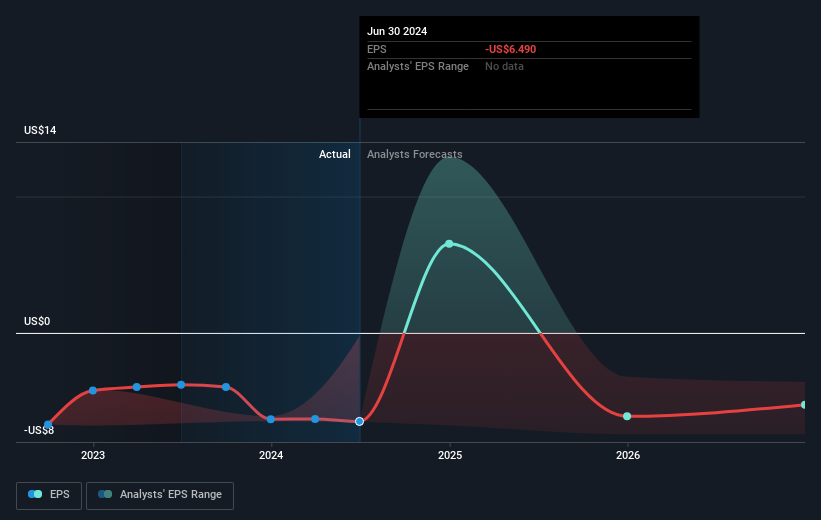Select the 2026 forecast data point

tap(627, 416)
